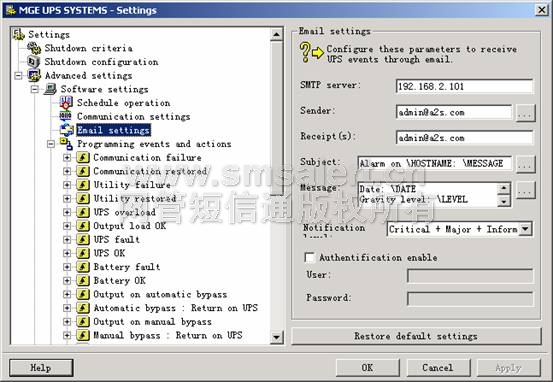The image size is (553, 382).
Task: Click the Advanced settings icon
Action: (34, 75)
